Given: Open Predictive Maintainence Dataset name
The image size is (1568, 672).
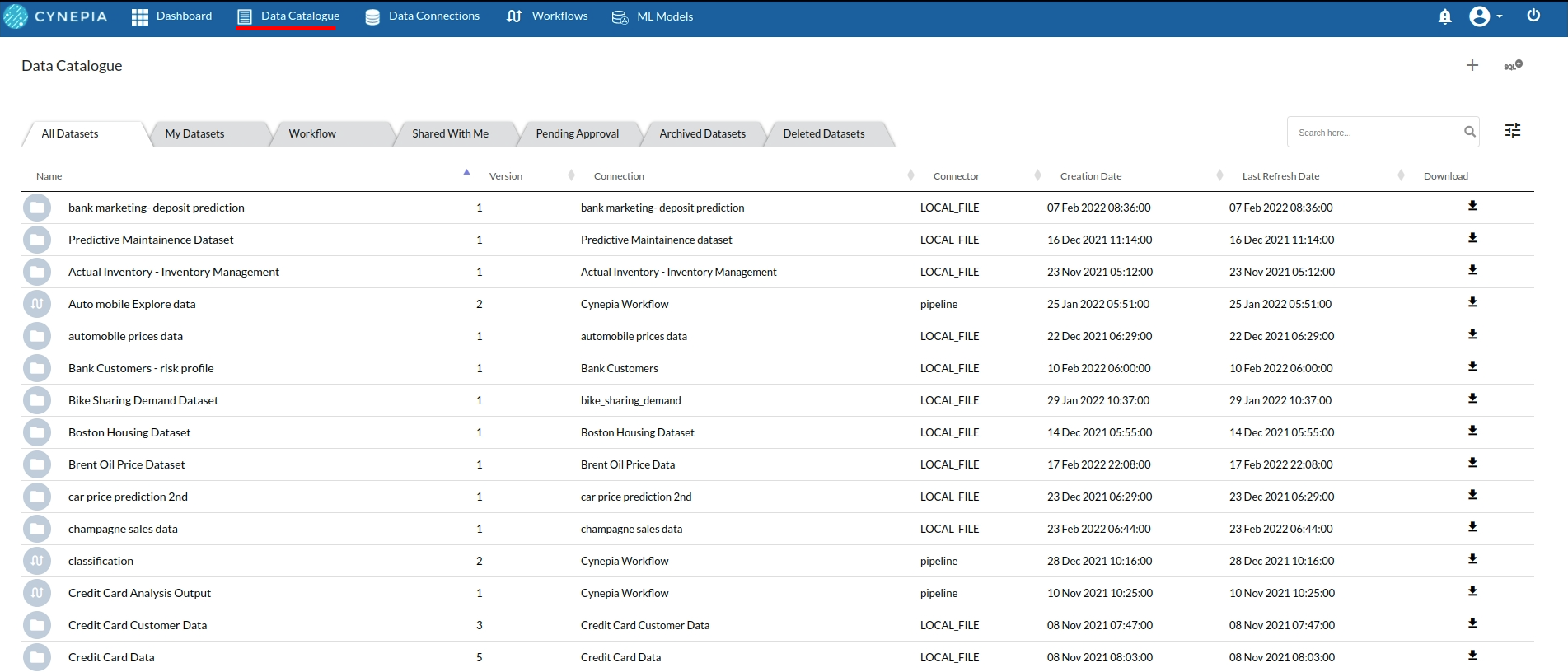Looking at the screenshot, I should (151, 240).
